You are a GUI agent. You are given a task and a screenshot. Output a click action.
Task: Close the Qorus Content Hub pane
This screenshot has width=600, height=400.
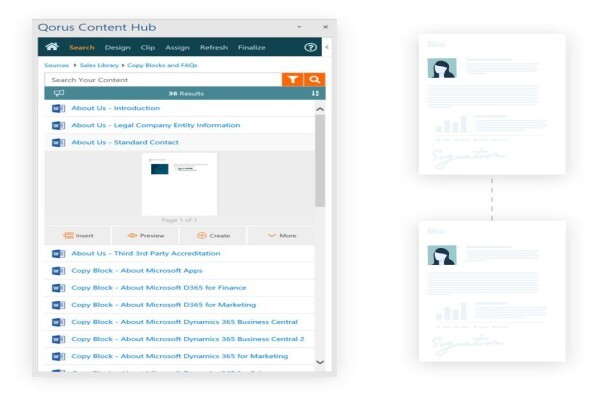point(325,27)
